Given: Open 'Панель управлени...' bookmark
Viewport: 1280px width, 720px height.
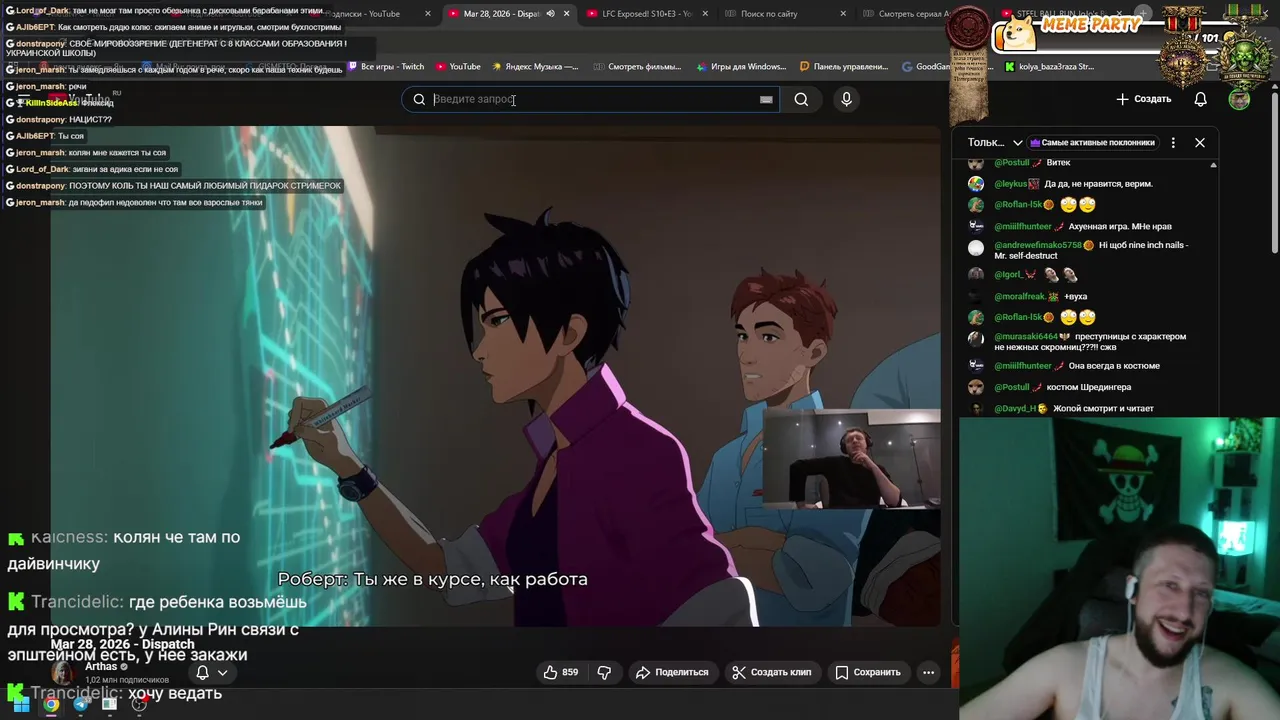Looking at the screenshot, I should coord(845,67).
